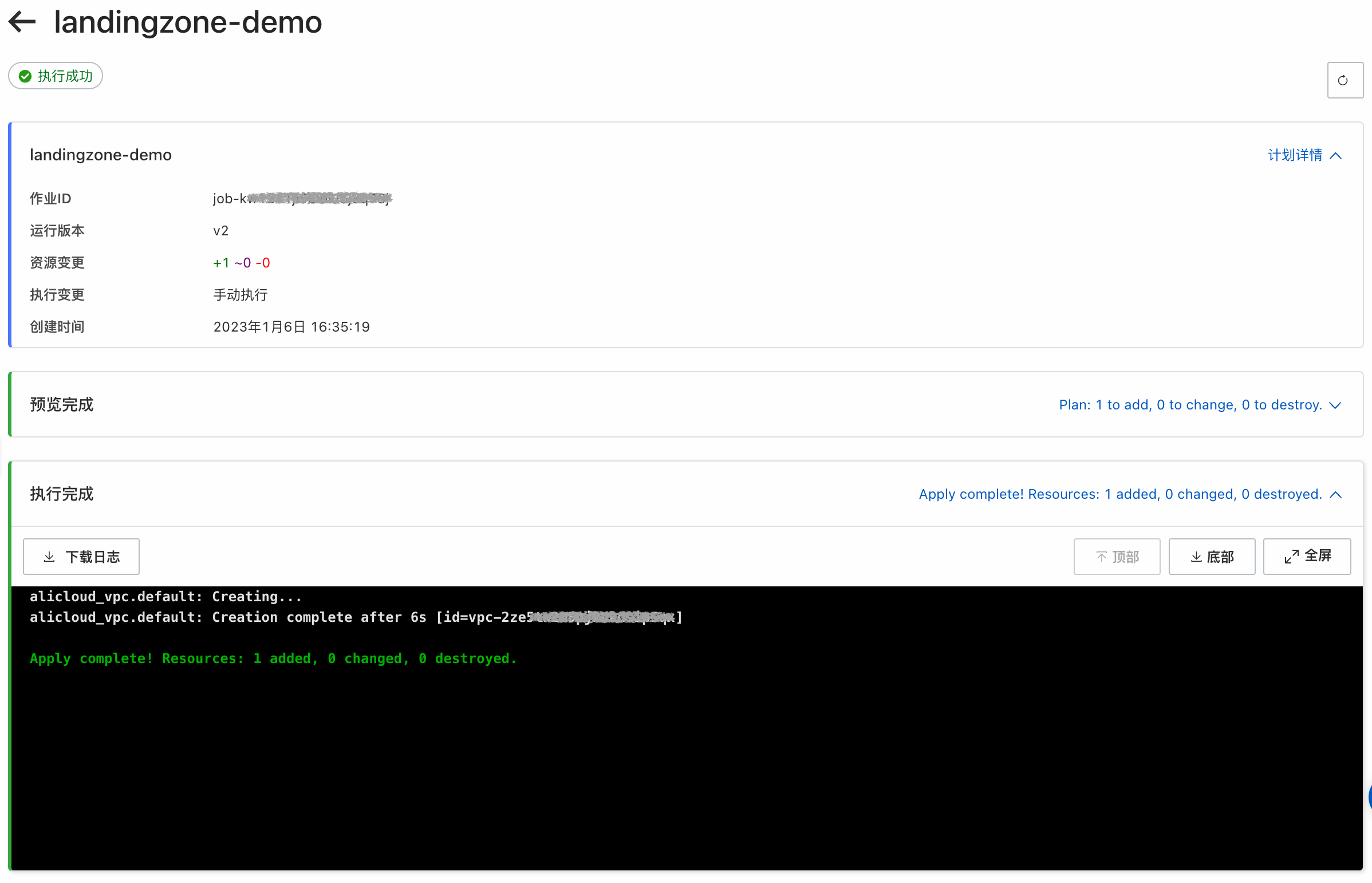Click the 计划详情 link
This screenshot has height=883, width=1372.
pyautogui.click(x=1295, y=155)
